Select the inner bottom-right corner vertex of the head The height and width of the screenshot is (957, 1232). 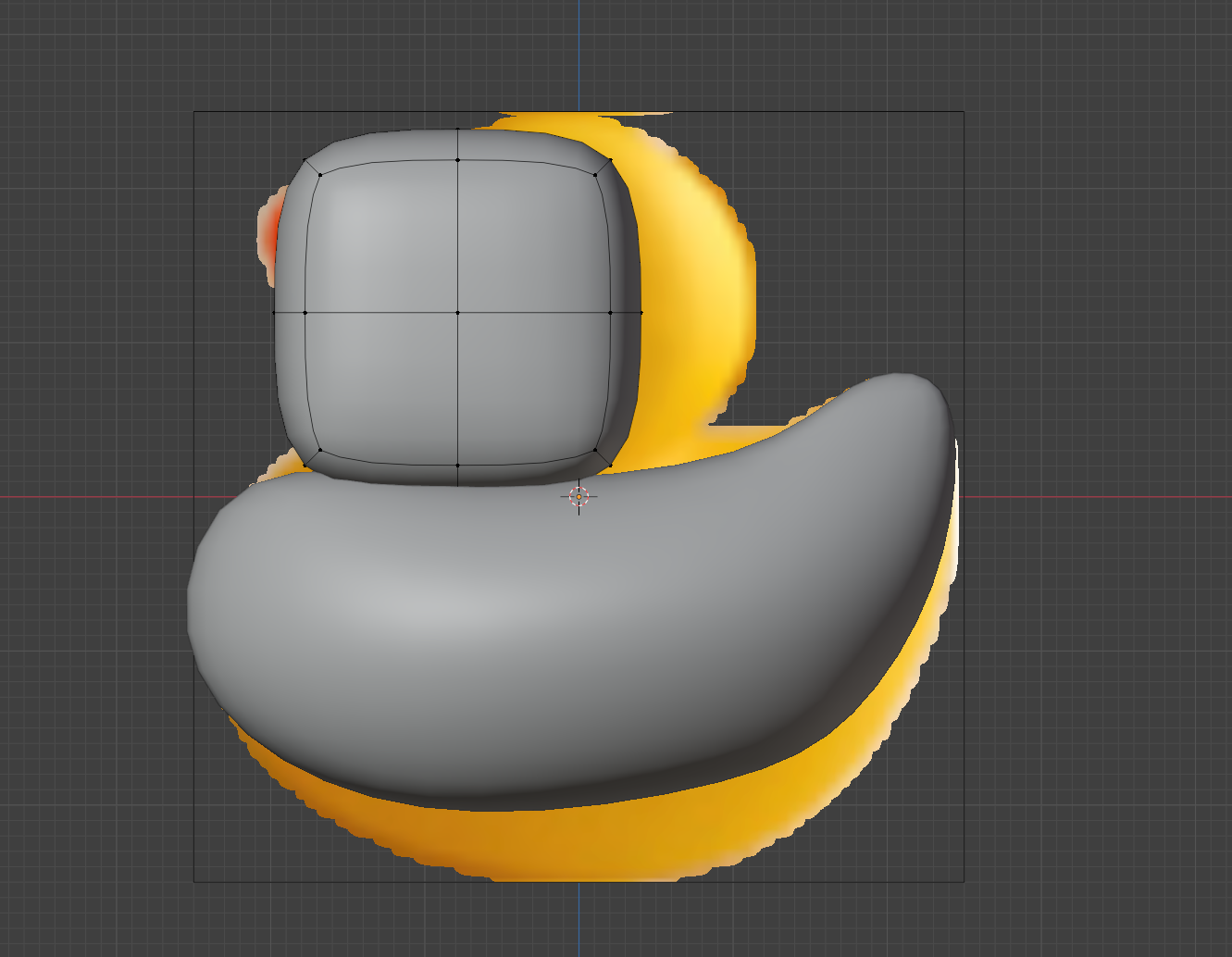tap(596, 451)
